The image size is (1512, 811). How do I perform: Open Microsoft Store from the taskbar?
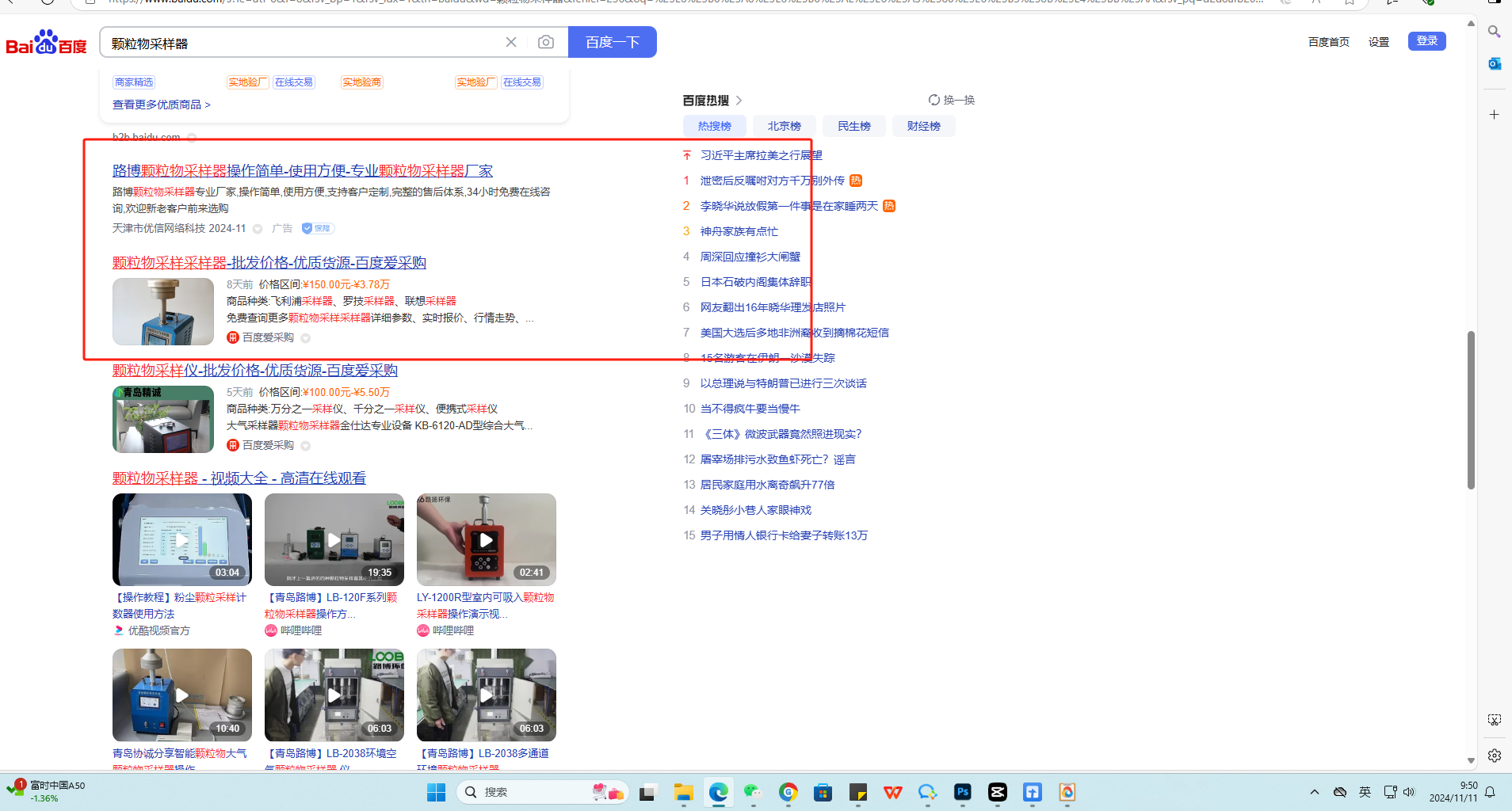click(x=823, y=792)
